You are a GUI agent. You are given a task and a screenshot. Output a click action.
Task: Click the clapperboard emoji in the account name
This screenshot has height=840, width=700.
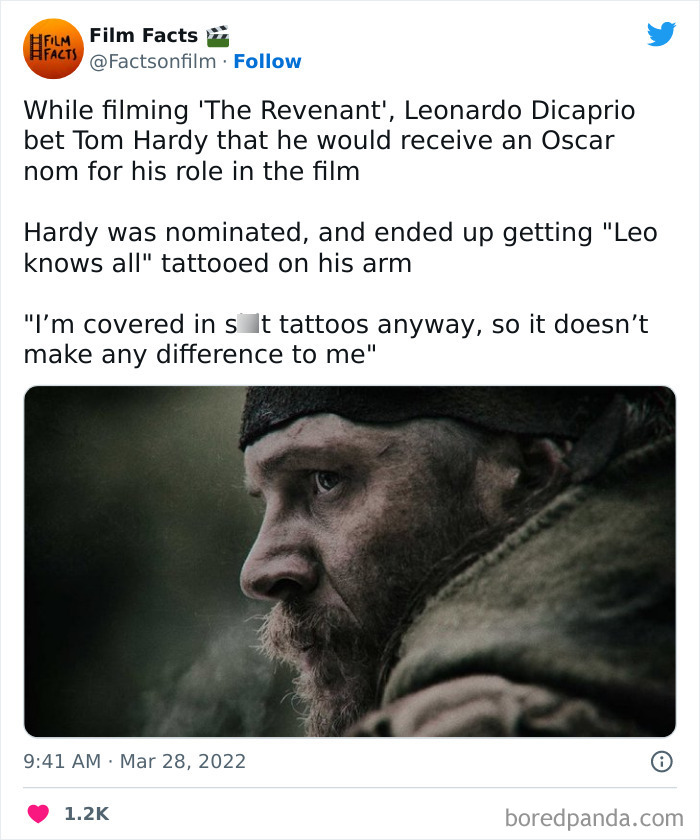click(218, 34)
